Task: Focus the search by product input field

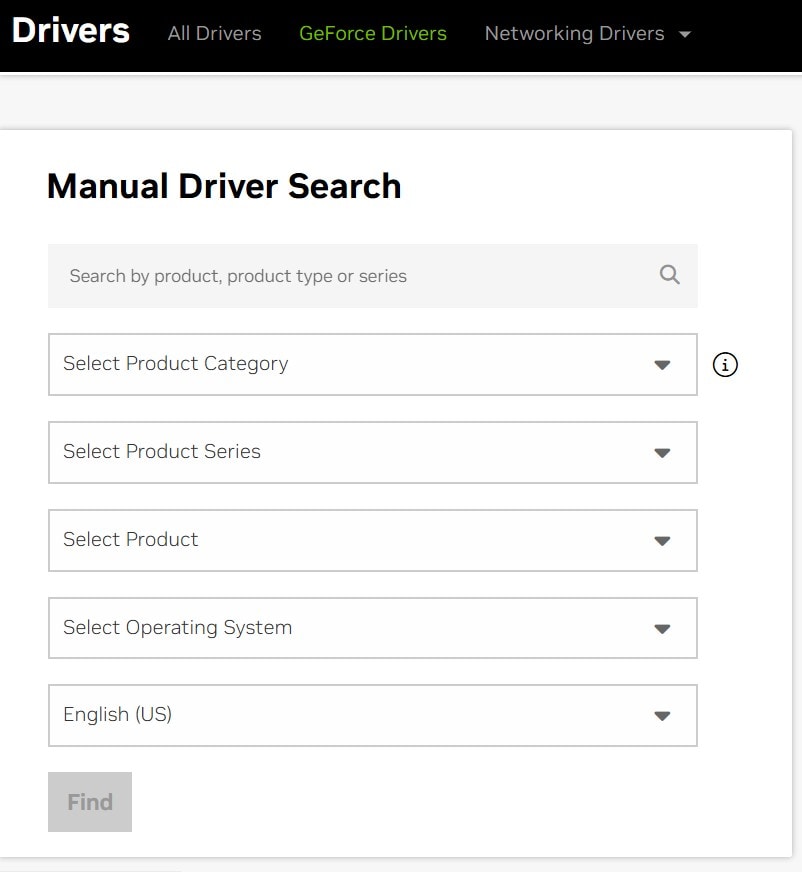Action: pos(373,276)
